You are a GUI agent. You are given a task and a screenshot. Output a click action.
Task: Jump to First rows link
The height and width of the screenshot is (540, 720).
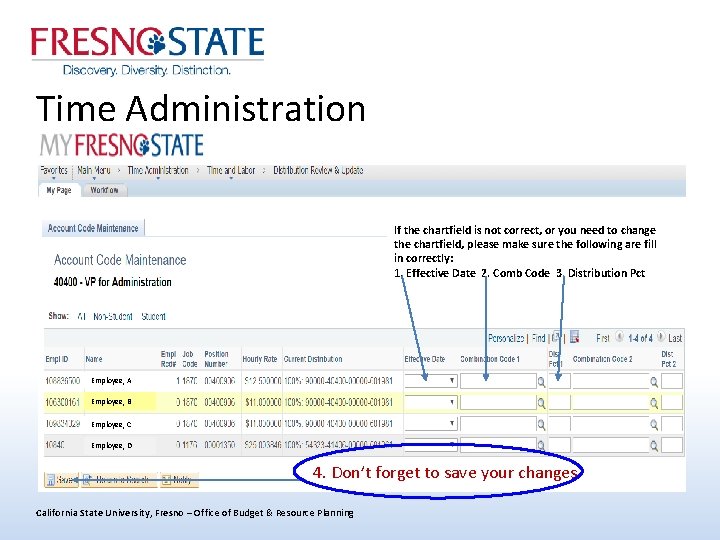[603, 338]
